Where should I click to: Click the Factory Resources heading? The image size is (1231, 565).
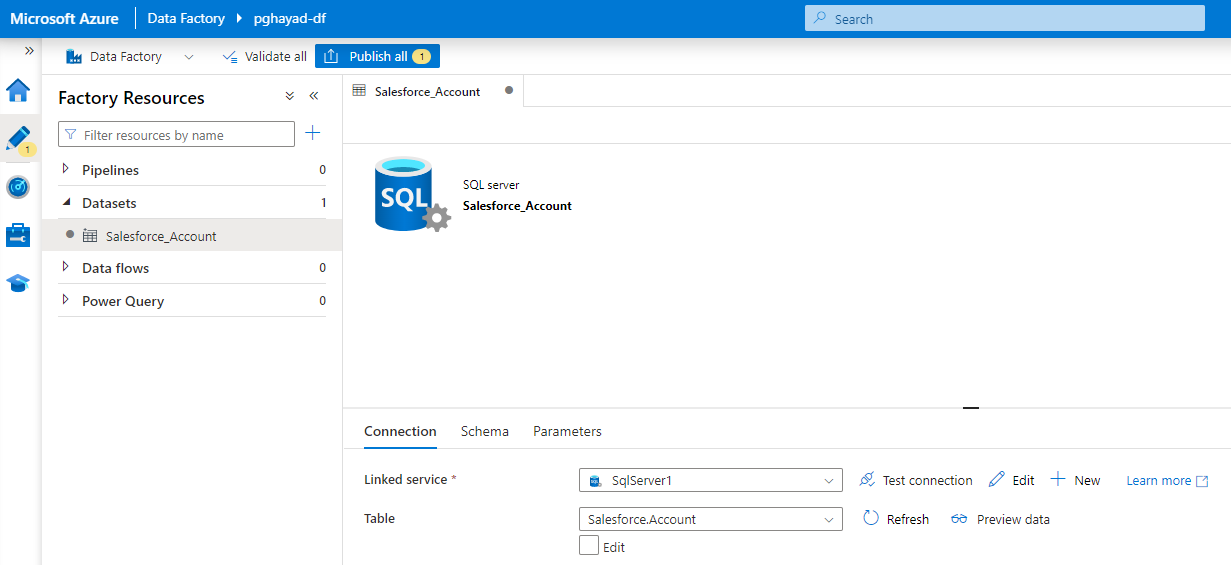click(131, 98)
